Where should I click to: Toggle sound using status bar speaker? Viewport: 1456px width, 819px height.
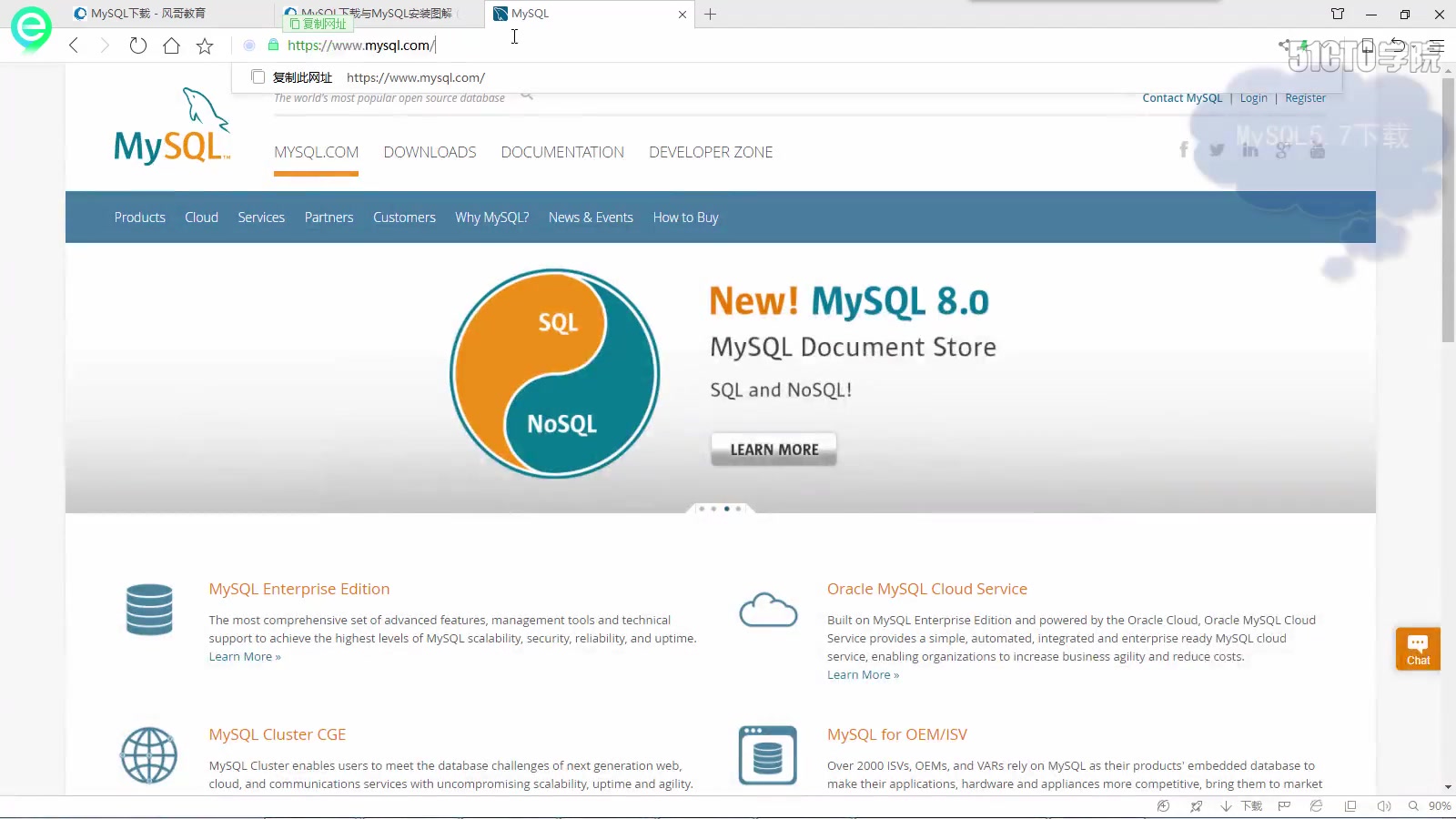click(x=1384, y=806)
